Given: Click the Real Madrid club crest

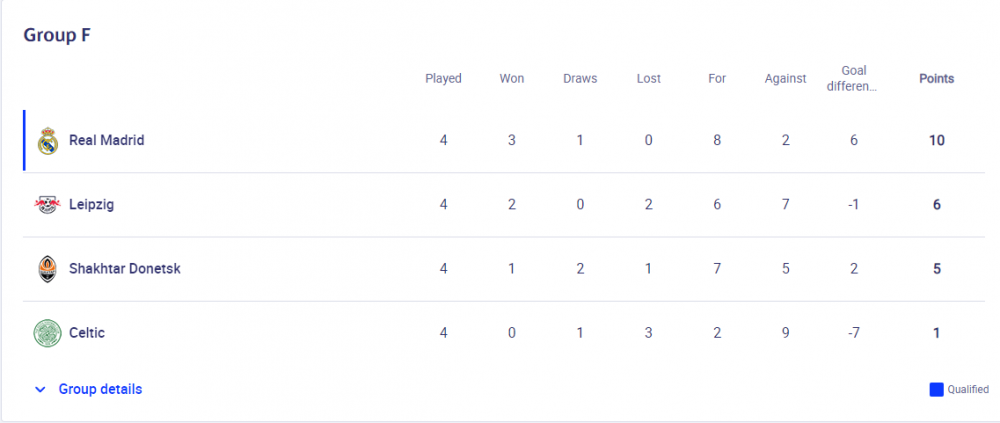Looking at the screenshot, I should pos(47,141).
